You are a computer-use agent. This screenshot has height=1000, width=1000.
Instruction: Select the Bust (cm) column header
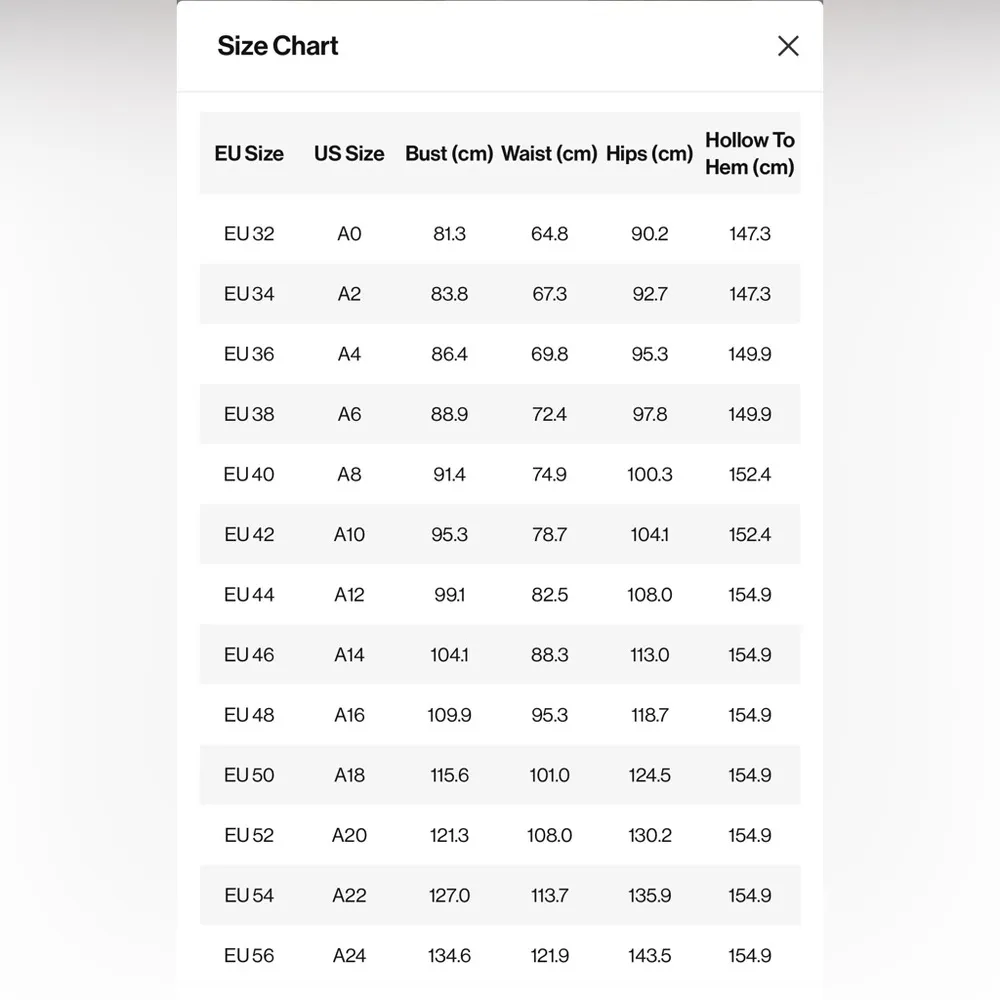point(449,154)
